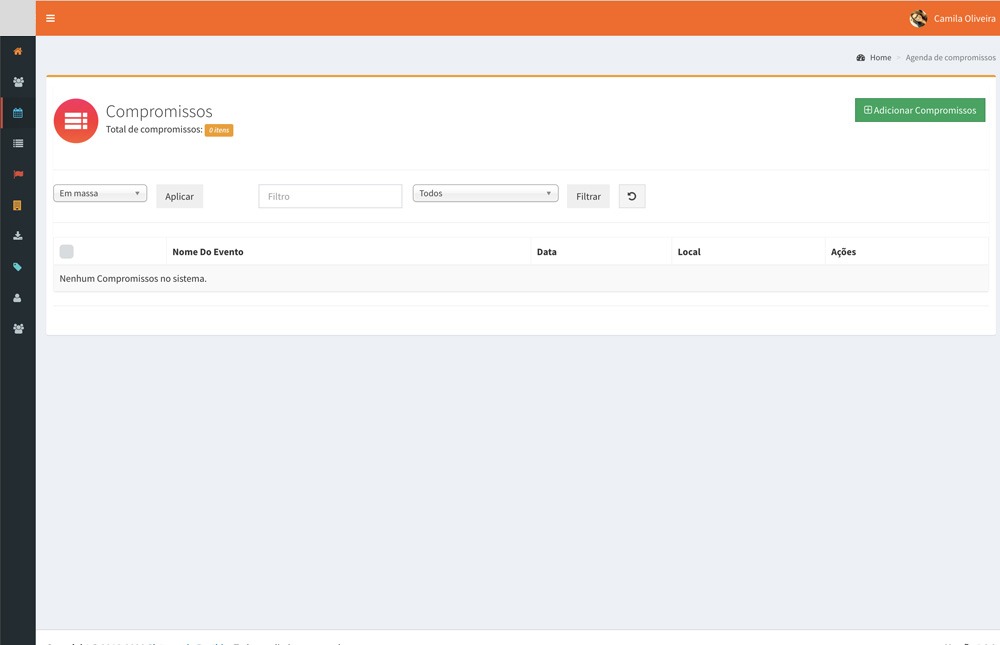Go to Home via the breadcrumb
Screen dimensions: 1000x645
[880, 57]
